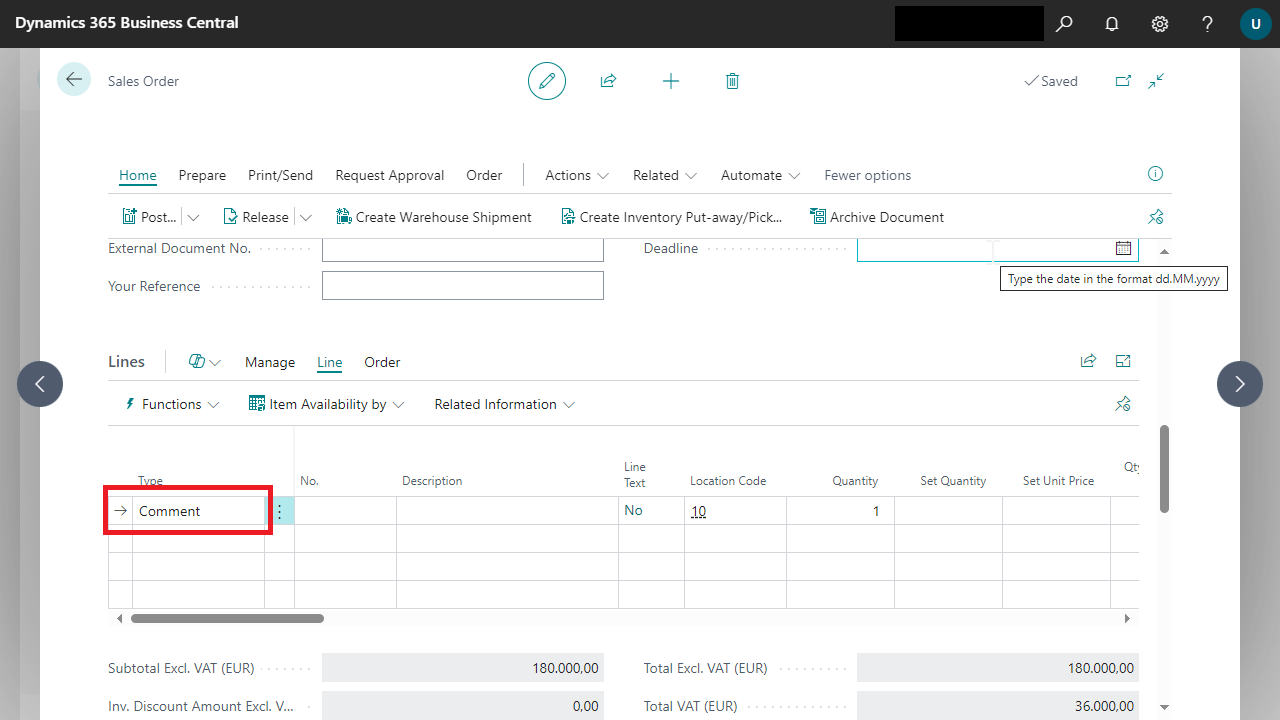Click the External Document No. field
Screen dimensions: 1280x720
(462, 249)
